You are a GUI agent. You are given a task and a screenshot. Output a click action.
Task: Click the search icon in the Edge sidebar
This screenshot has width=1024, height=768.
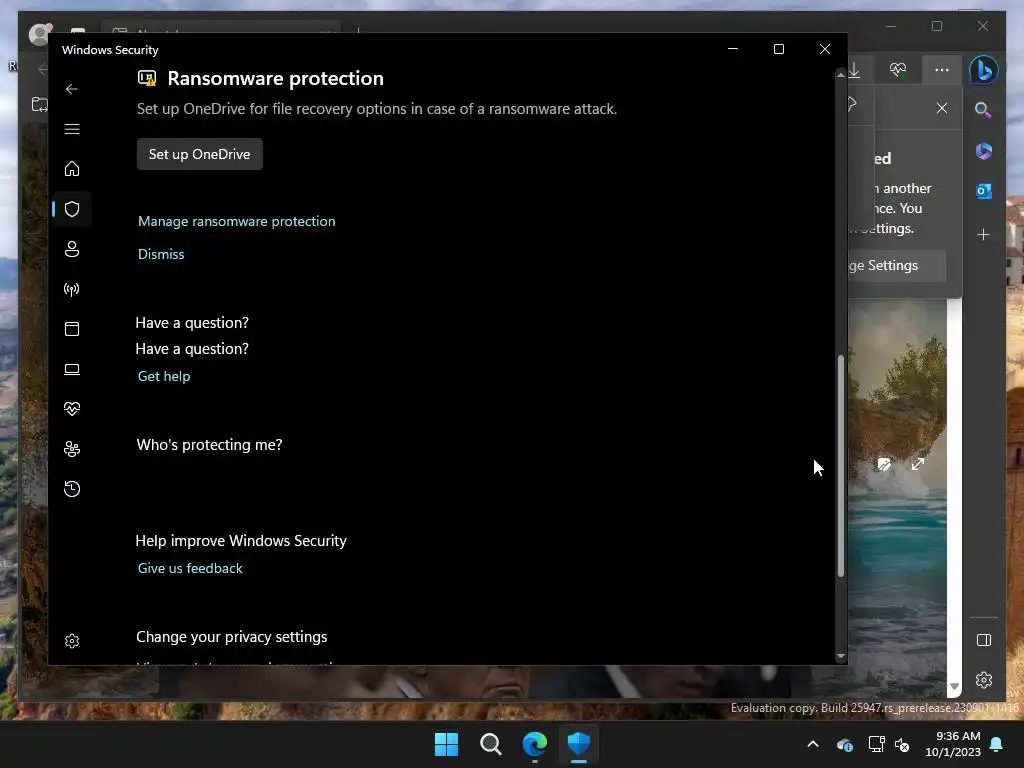click(983, 110)
